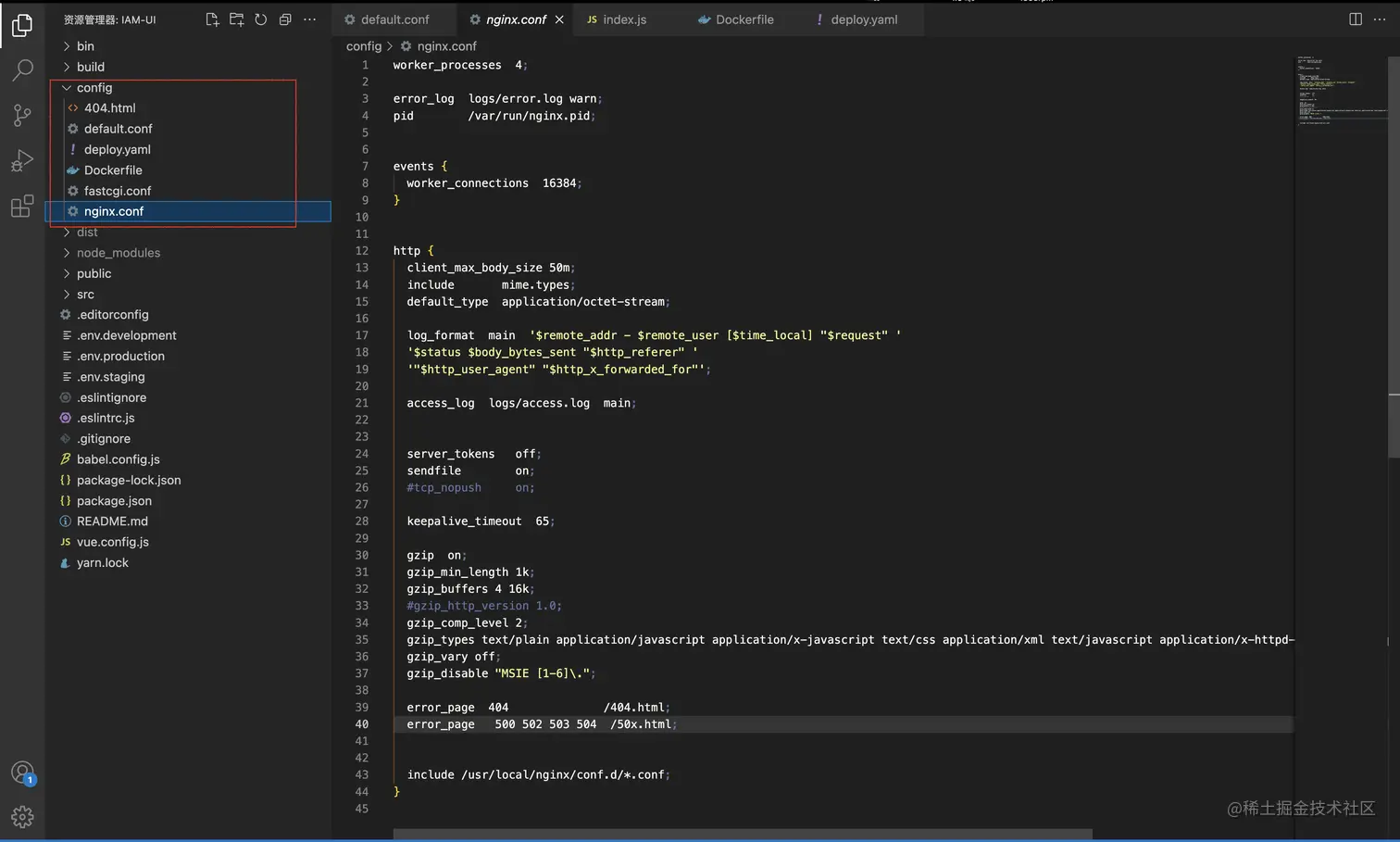
Task: Collapse the config folder
Action: click(x=188, y=88)
